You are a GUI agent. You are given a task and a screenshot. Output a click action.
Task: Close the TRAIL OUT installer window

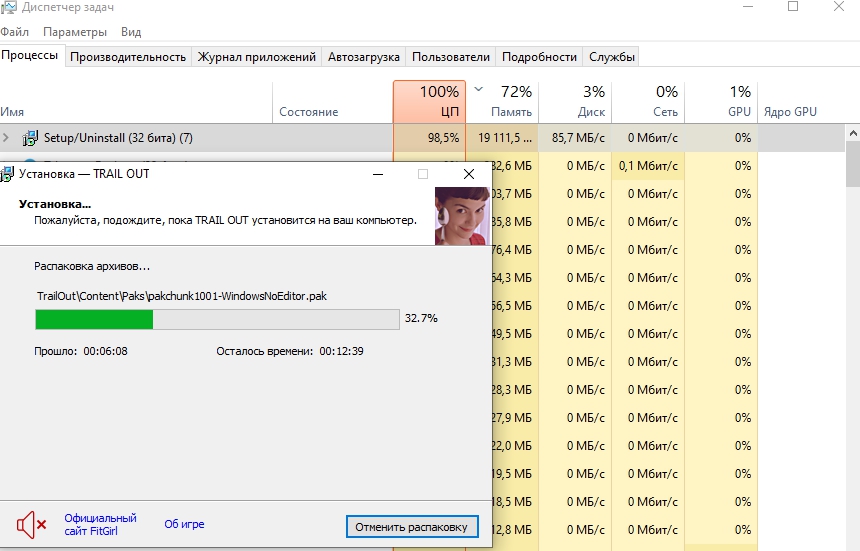468,174
